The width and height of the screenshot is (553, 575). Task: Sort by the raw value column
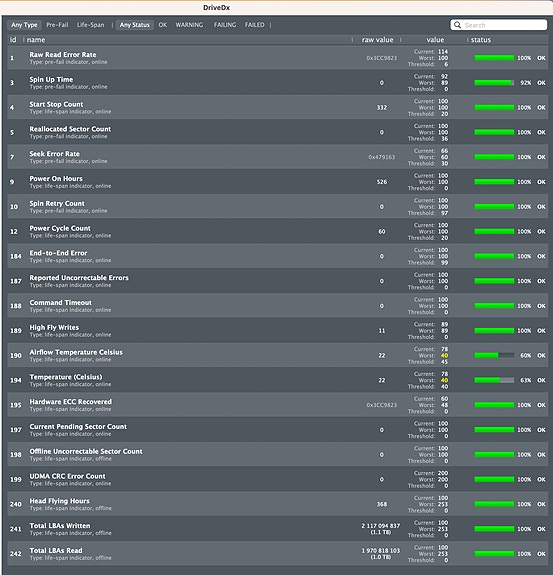377,40
